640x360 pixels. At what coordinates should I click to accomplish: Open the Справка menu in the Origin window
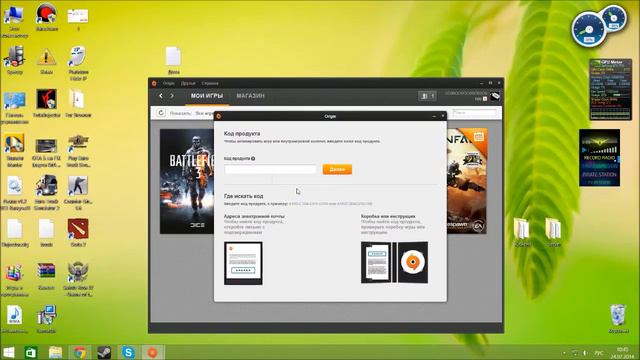pyautogui.click(x=210, y=83)
